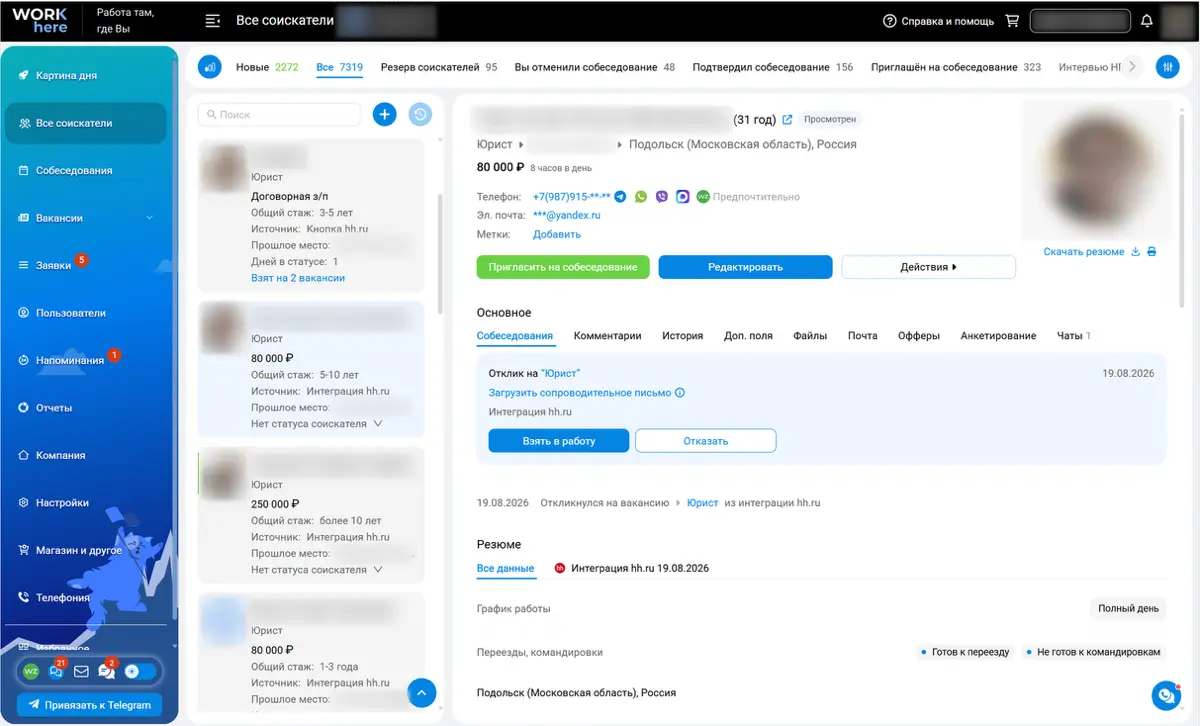Click the cover letter info icon
Image resolution: width=1200 pixels, height=726 pixels.
(x=680, y=393)
